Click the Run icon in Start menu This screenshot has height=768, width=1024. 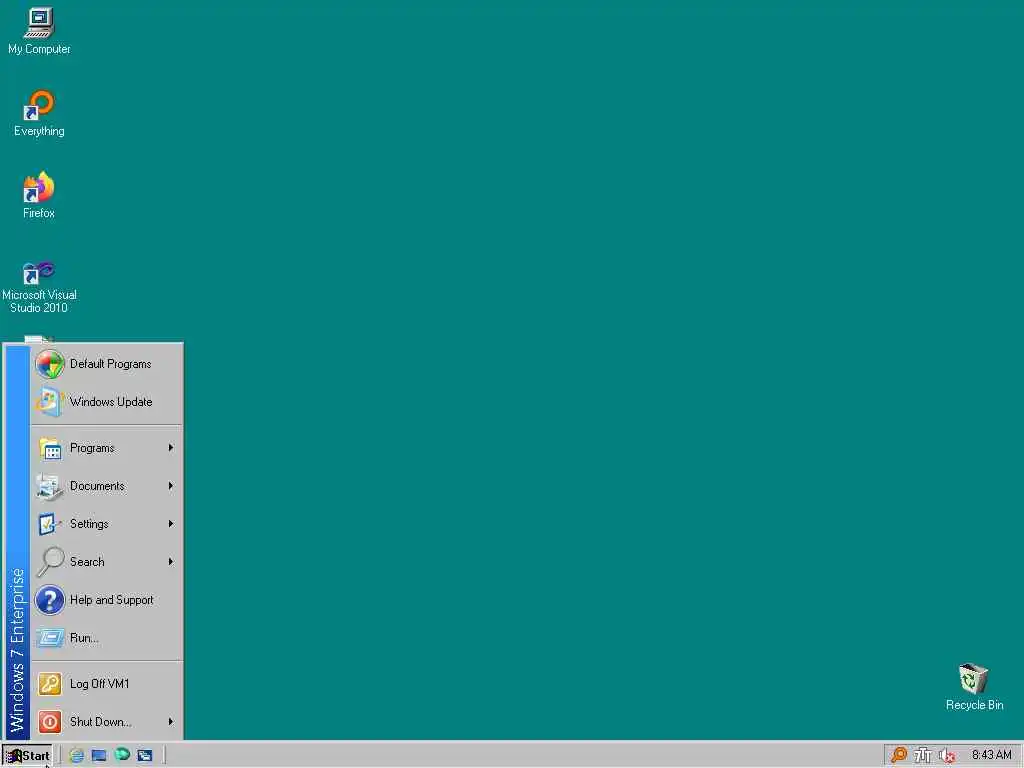click(x=50, y=637)
